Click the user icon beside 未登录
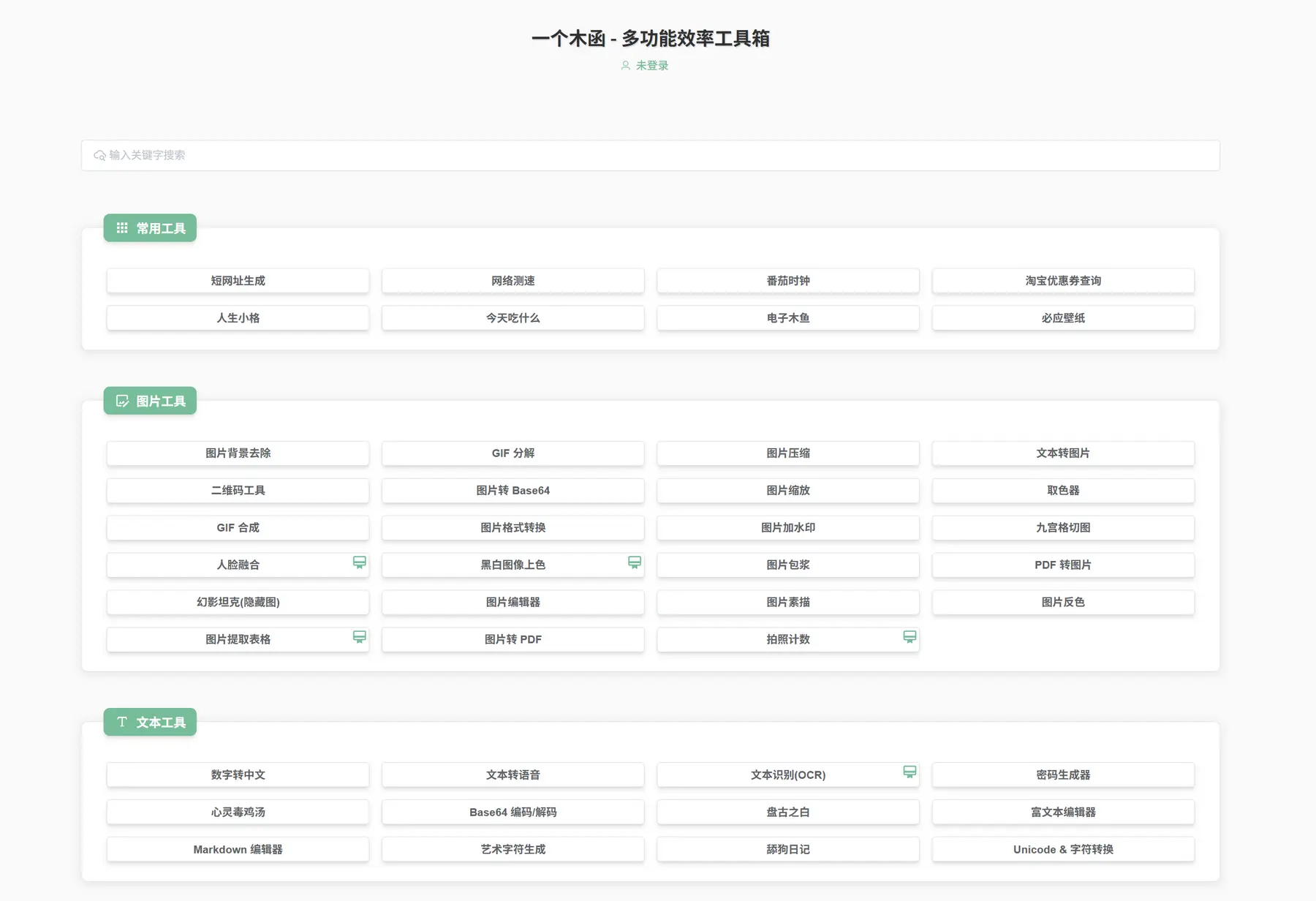This screenshot has height=901, width=1316. 625,65
